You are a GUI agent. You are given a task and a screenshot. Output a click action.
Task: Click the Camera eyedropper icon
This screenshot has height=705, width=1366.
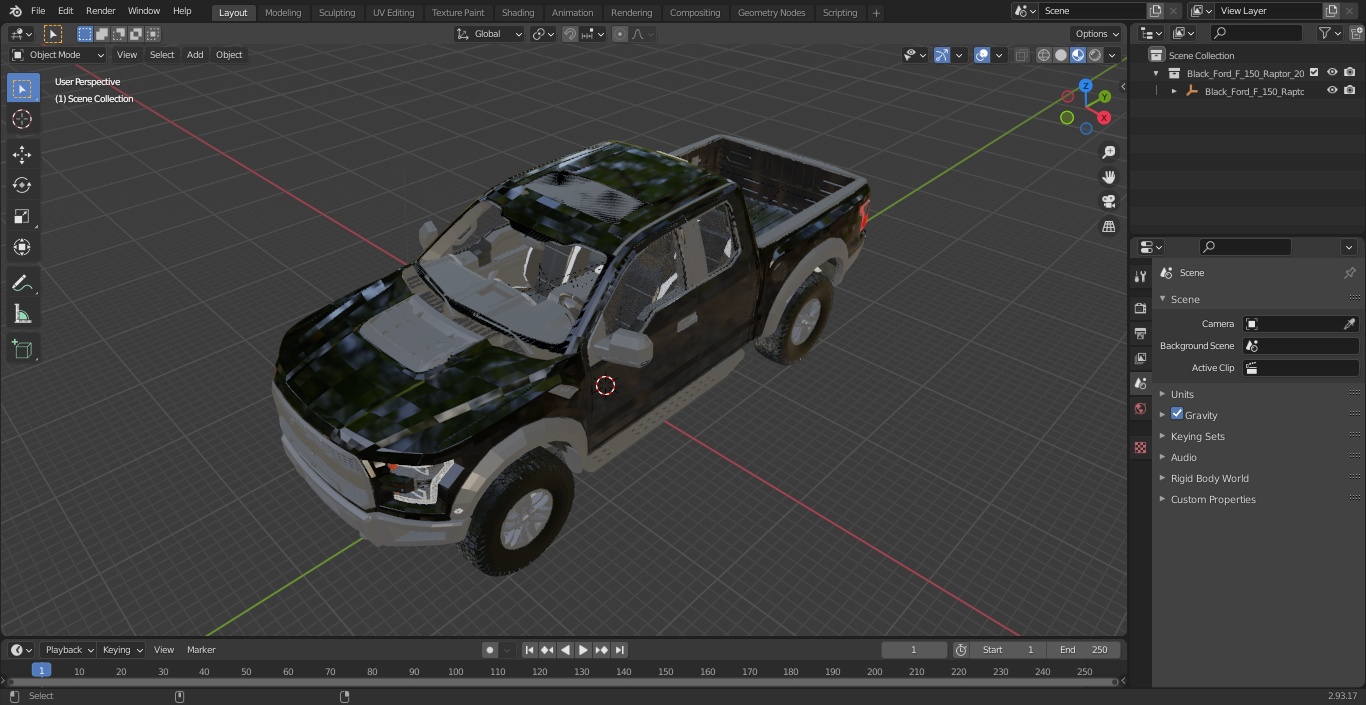(x=1349, y=324)
